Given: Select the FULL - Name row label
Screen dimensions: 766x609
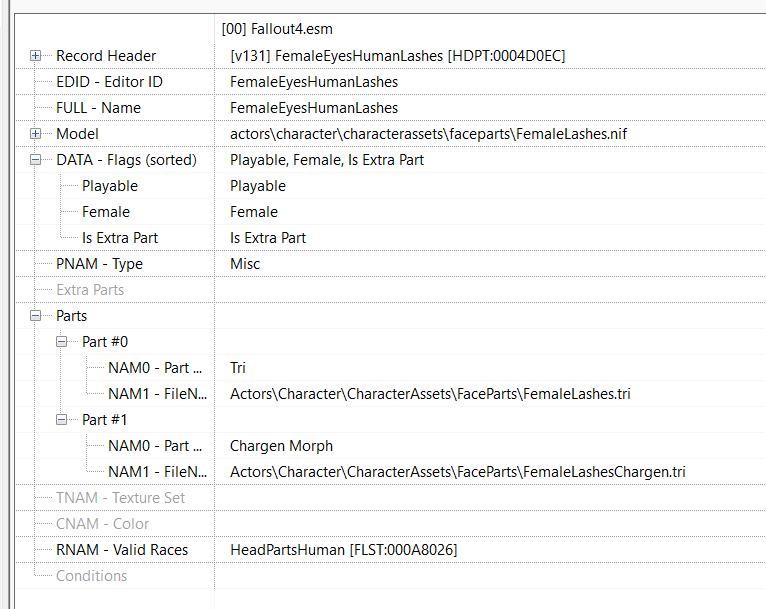Looking at the screenshot, I should click(98, 108).
